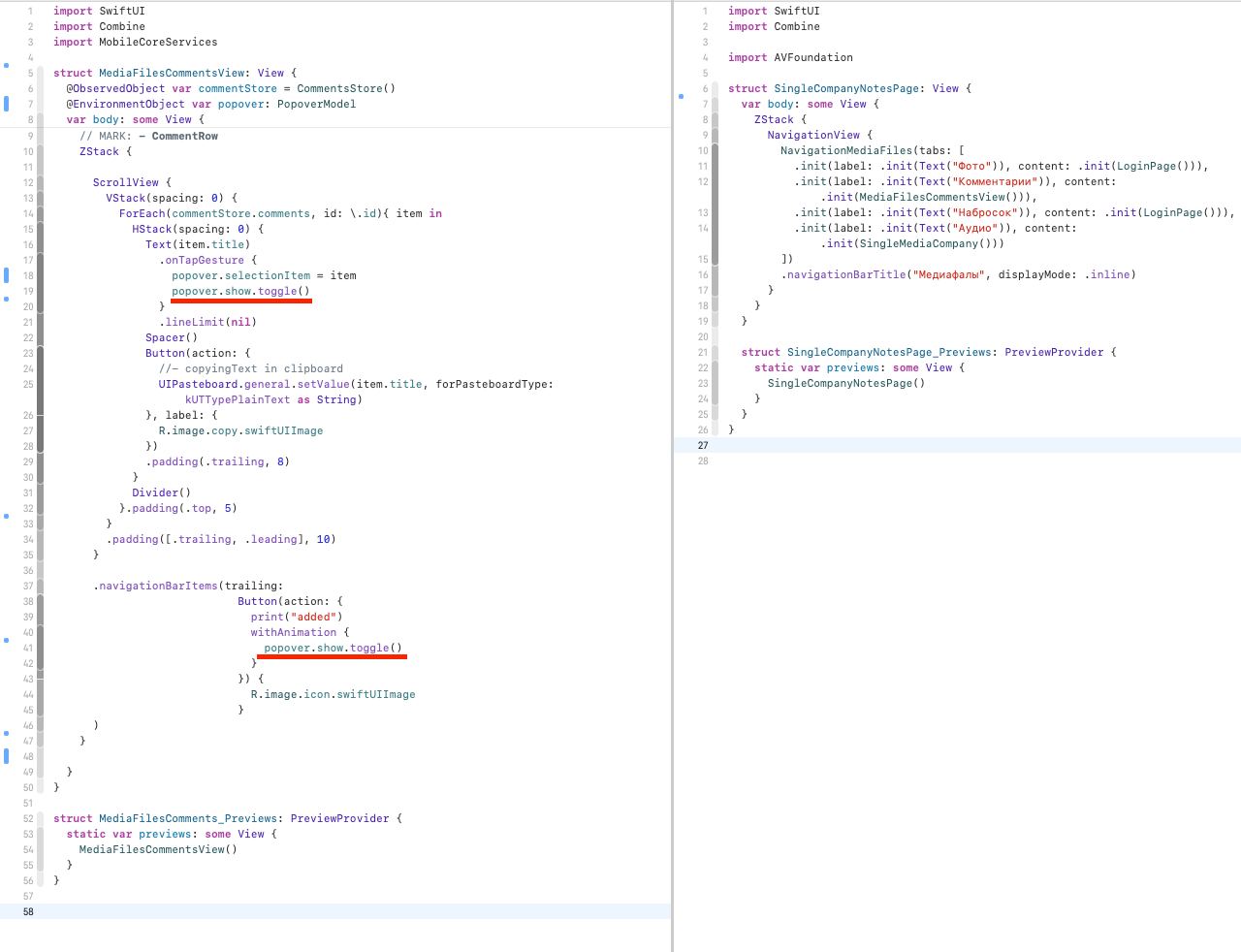Click the ".lineLimit(nil)" modifier

207,322
